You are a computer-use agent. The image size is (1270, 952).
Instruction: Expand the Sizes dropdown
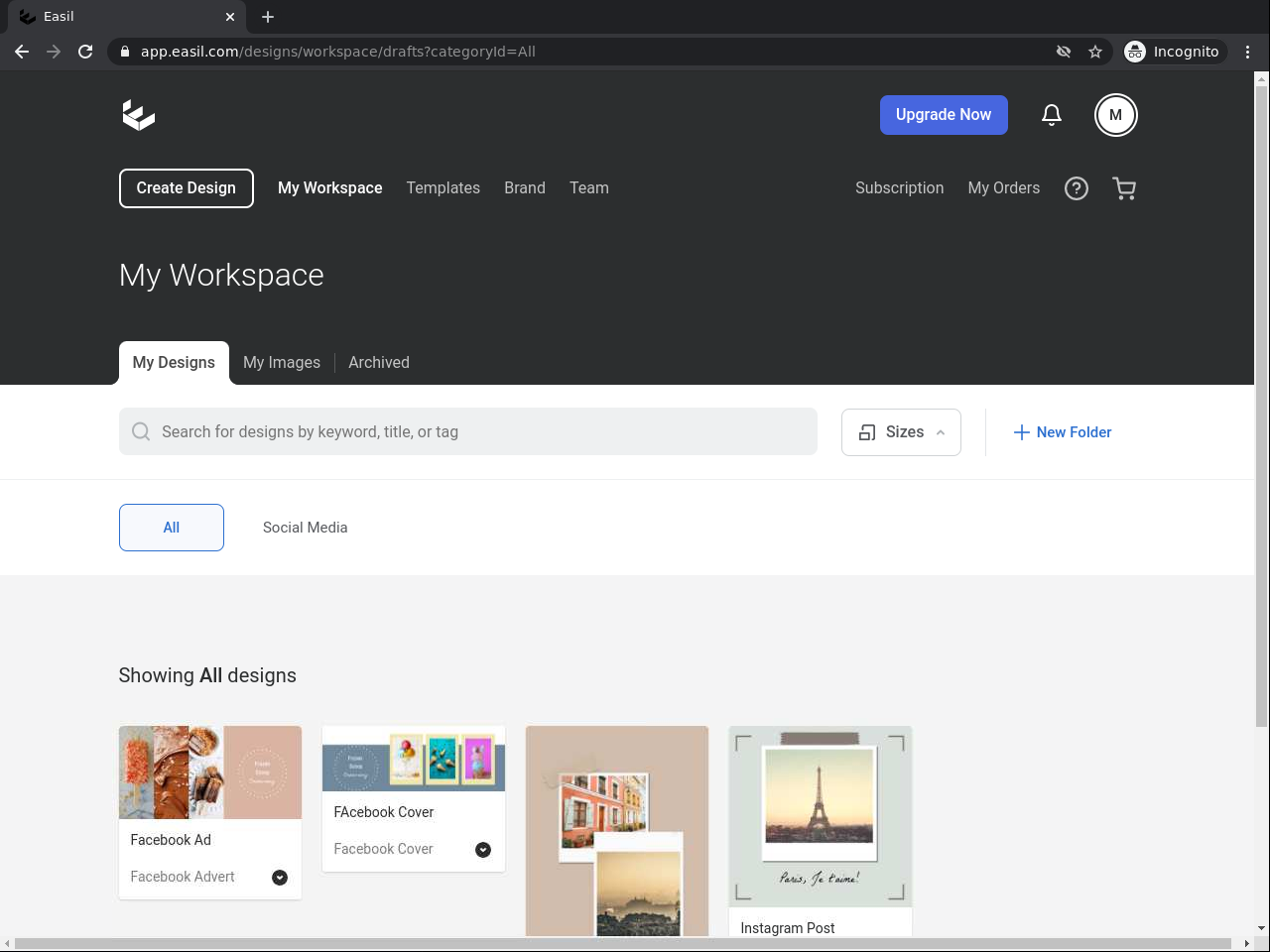pos(901,432)
